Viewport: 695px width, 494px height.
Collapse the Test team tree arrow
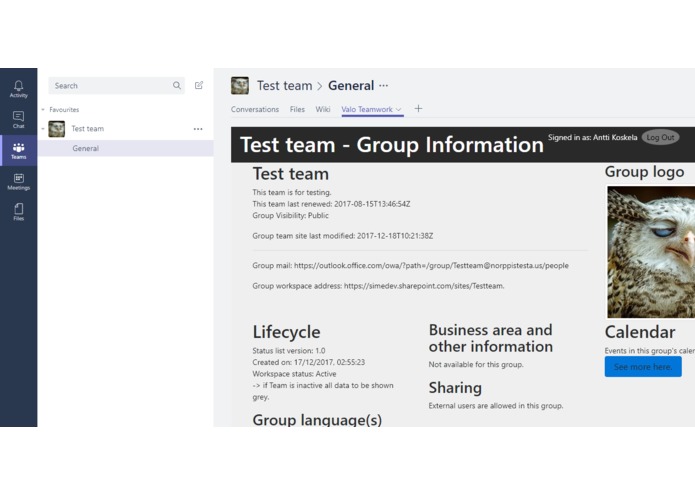pos(43,129)
